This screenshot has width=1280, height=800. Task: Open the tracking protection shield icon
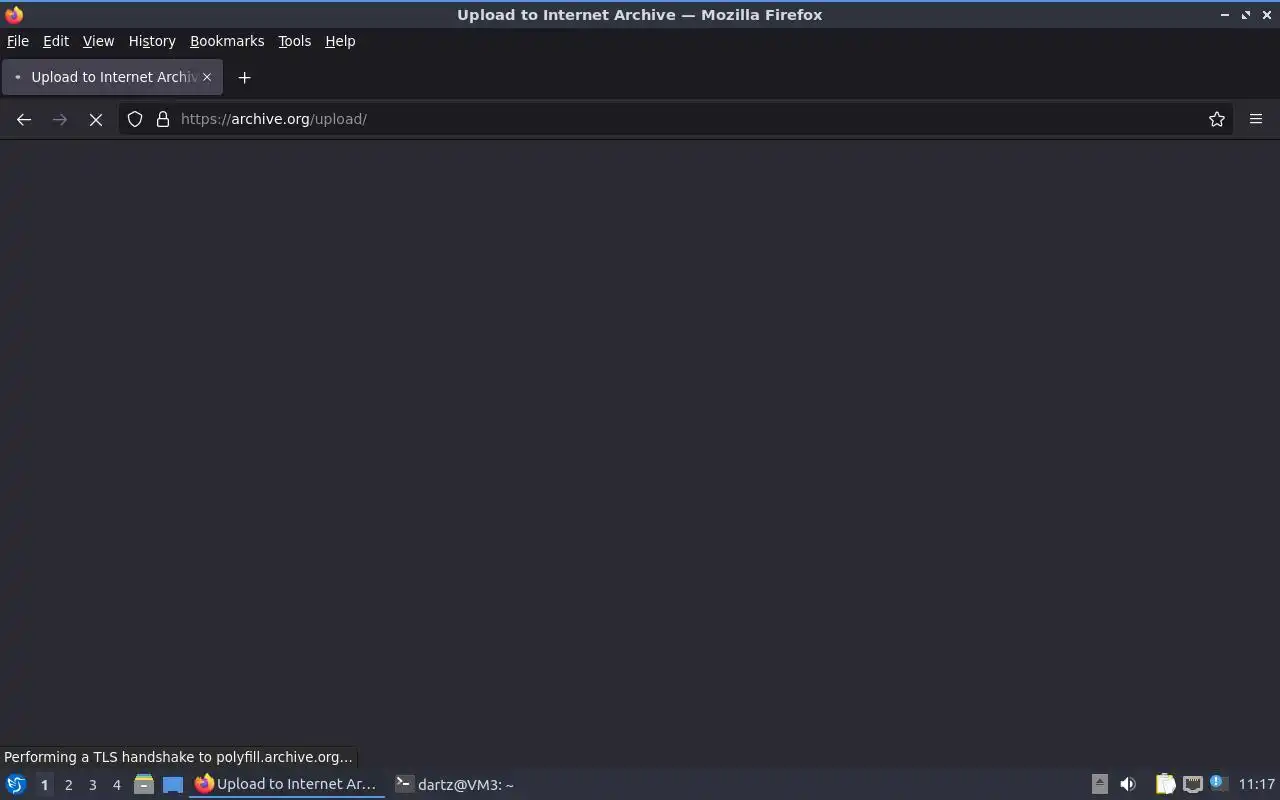coord(135,119)
